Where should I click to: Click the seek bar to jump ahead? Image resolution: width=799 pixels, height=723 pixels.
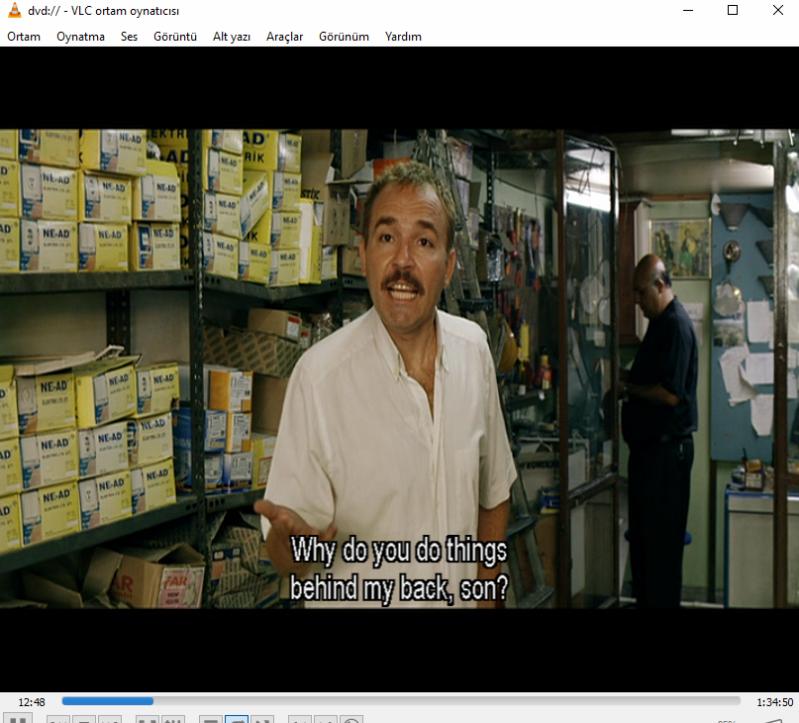coord(450,701)
